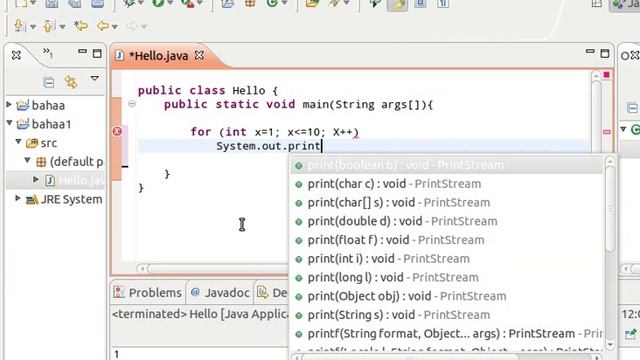Choose printf(String format, Object... args) proposal
The height and width of the screenshot is (360, 640).
tap(446, 334)
